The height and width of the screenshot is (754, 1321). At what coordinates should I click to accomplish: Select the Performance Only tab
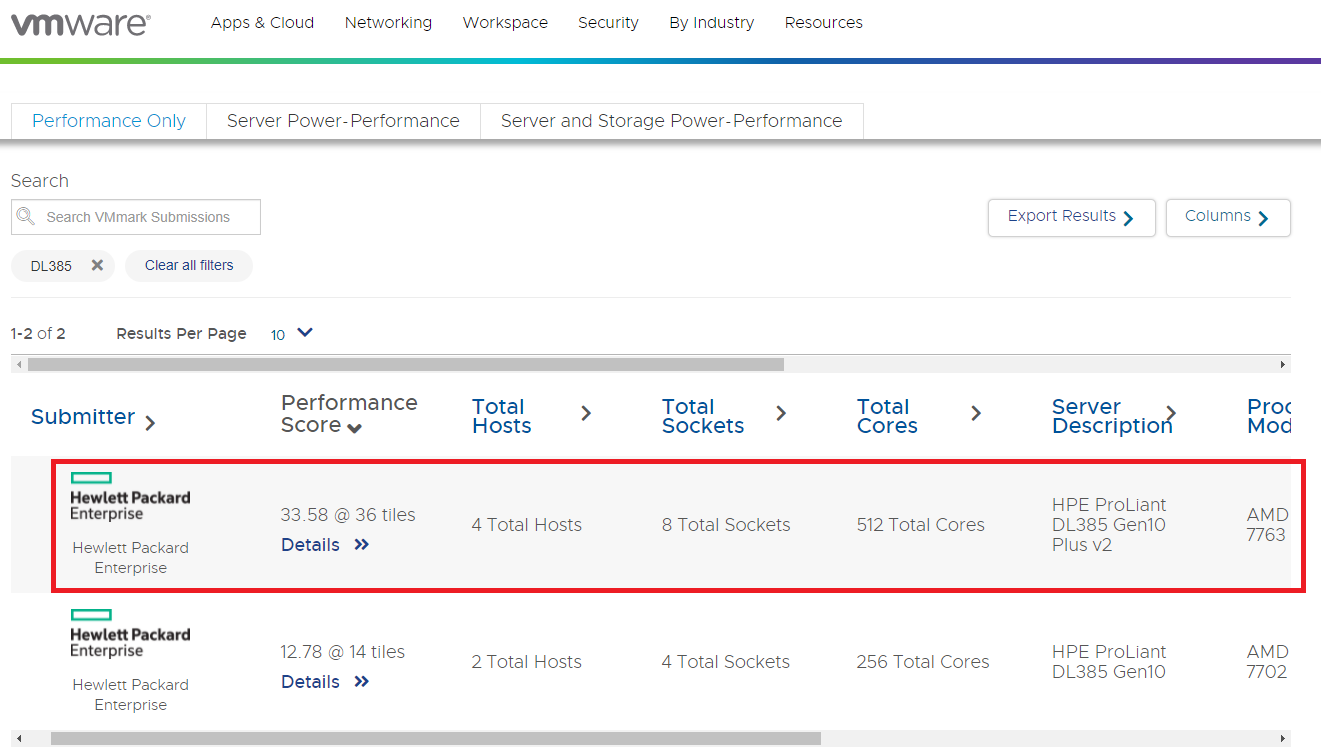[109, 121]
